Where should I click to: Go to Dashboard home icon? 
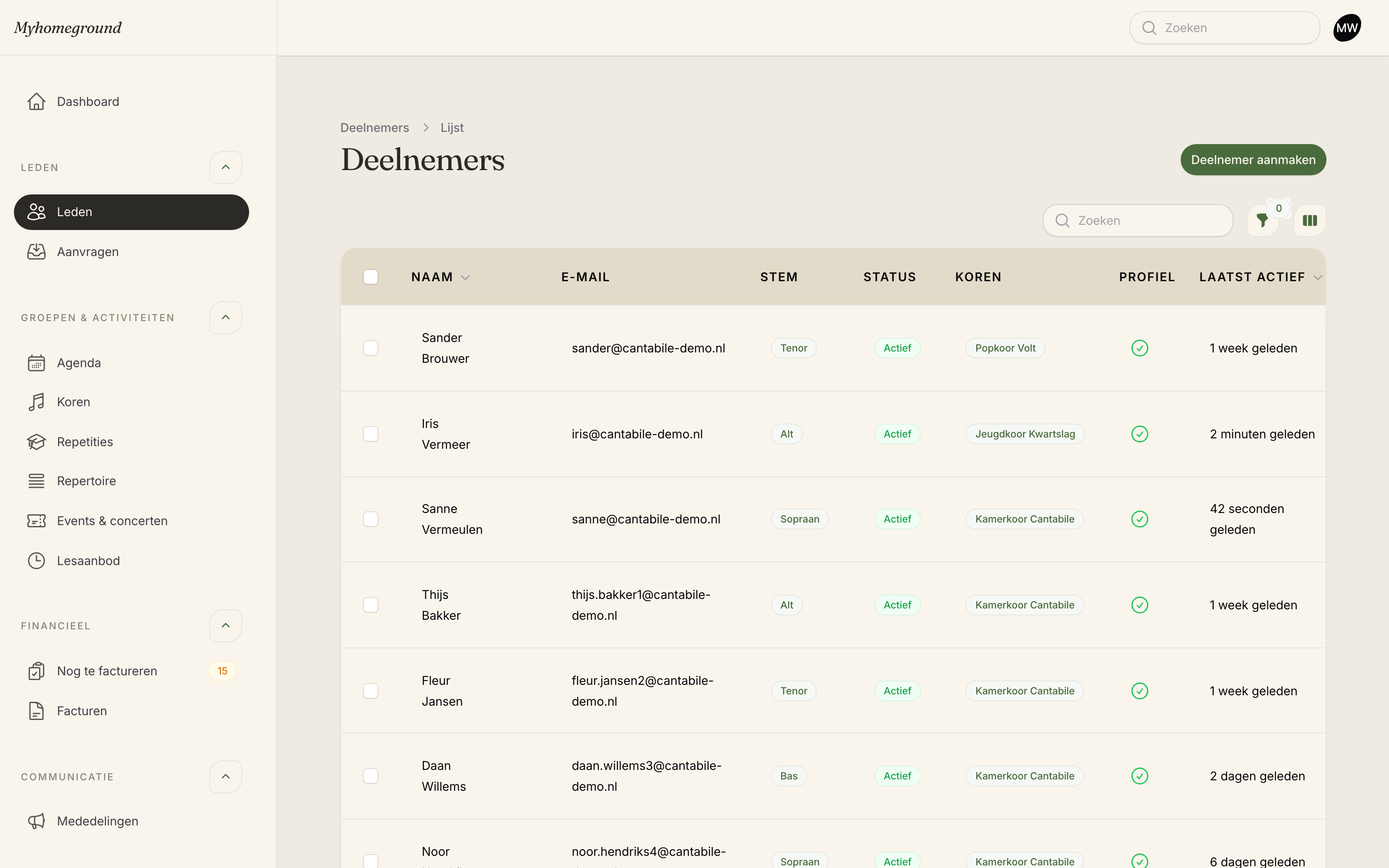click(36, 102)
